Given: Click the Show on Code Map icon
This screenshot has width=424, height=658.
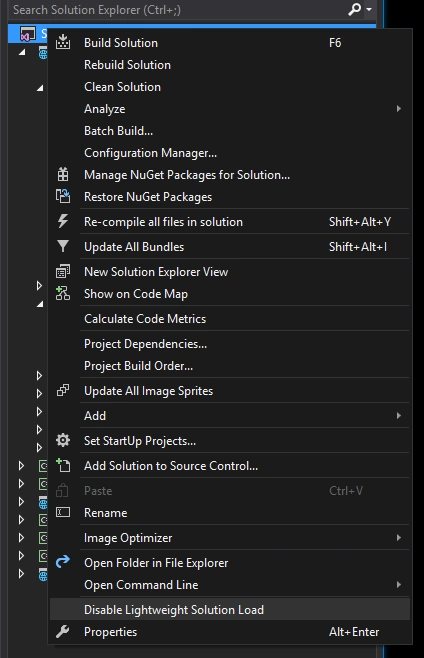Looking at the screenshot, I should click(63, 293).
